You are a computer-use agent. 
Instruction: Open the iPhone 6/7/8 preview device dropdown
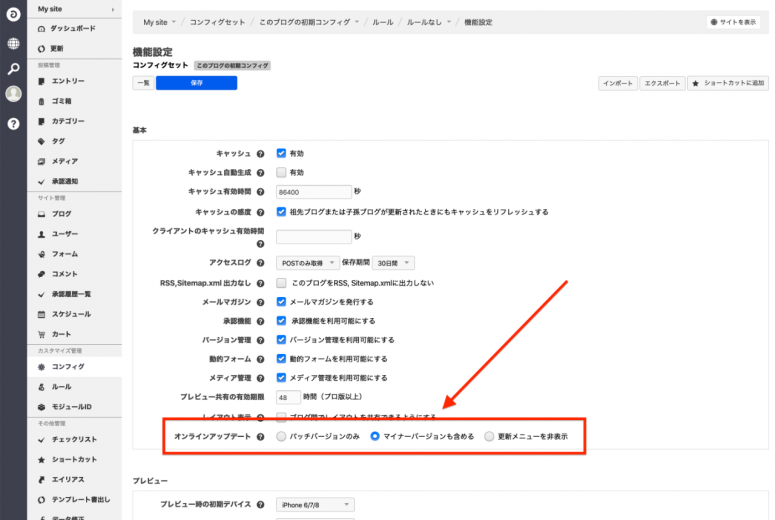pyautogui.click(x=315, y=505)
